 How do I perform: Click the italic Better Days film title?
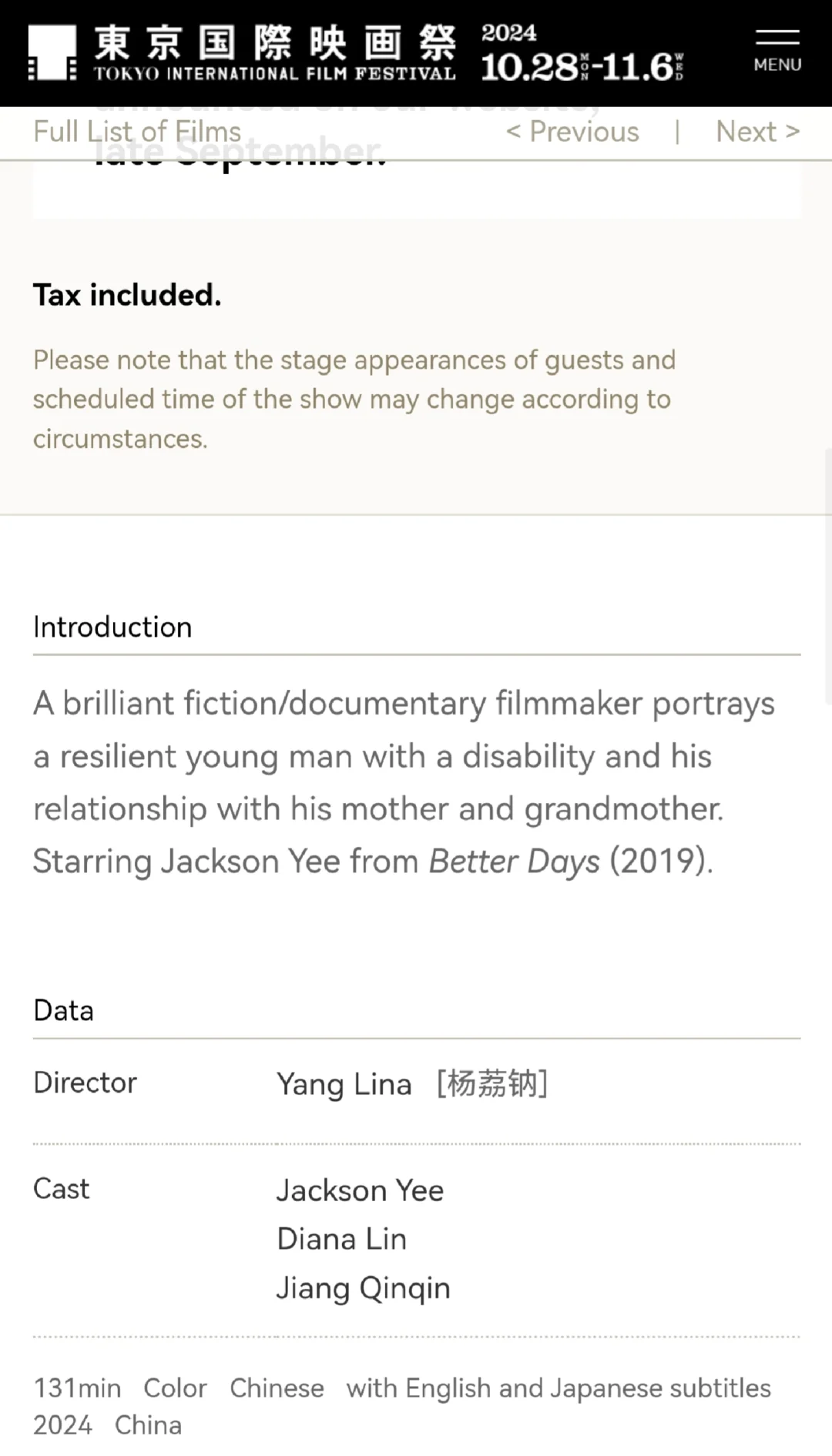(x=514, y=862)
